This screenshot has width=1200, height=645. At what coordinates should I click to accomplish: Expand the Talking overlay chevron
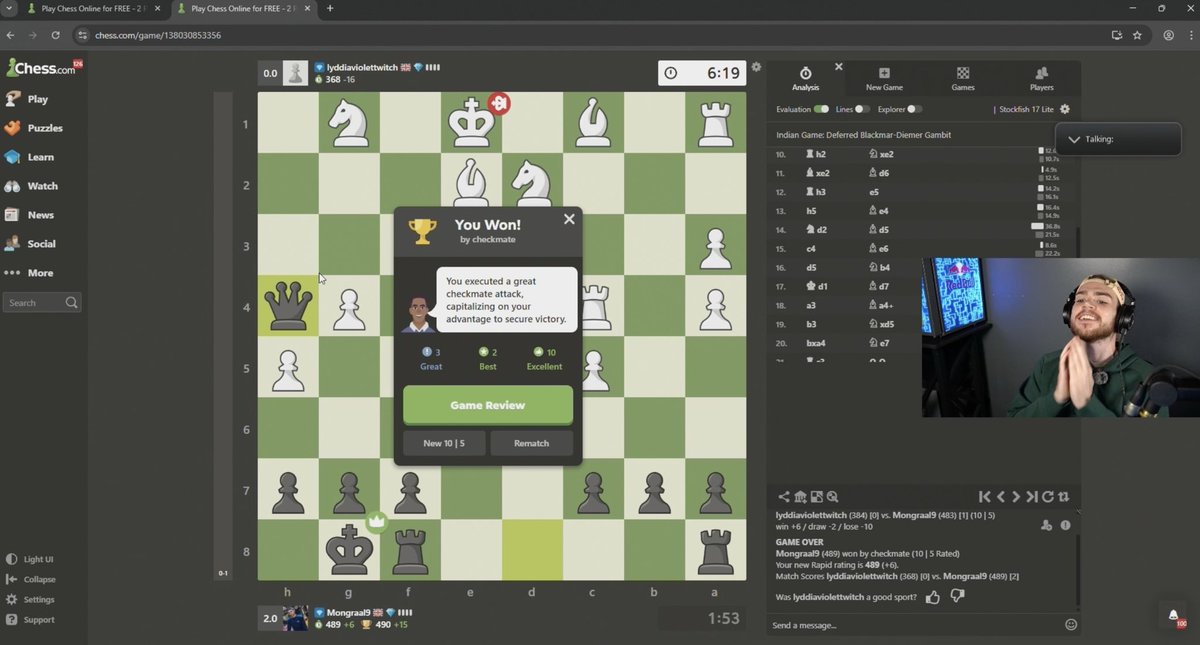(x=1074, y=140)
